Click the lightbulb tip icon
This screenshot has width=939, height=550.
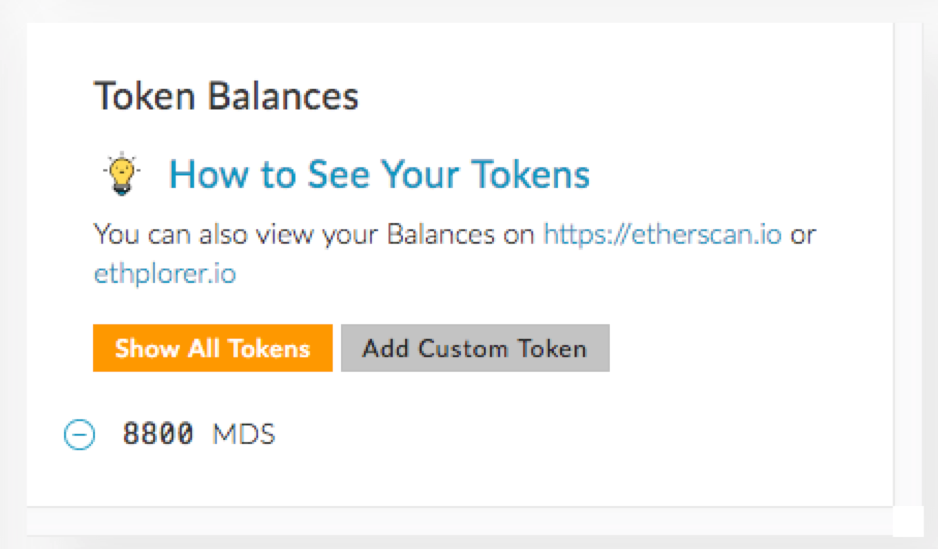coord(121,174)
